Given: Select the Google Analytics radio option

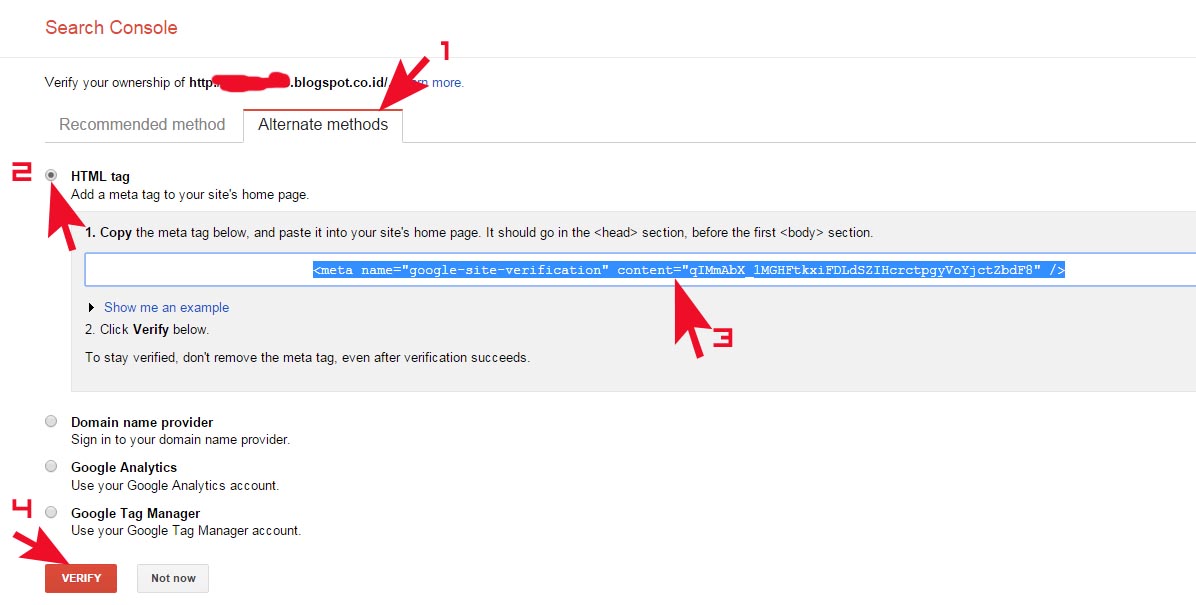Looking at the screenshot, I should pyautogui.click(x=51, y=466).
